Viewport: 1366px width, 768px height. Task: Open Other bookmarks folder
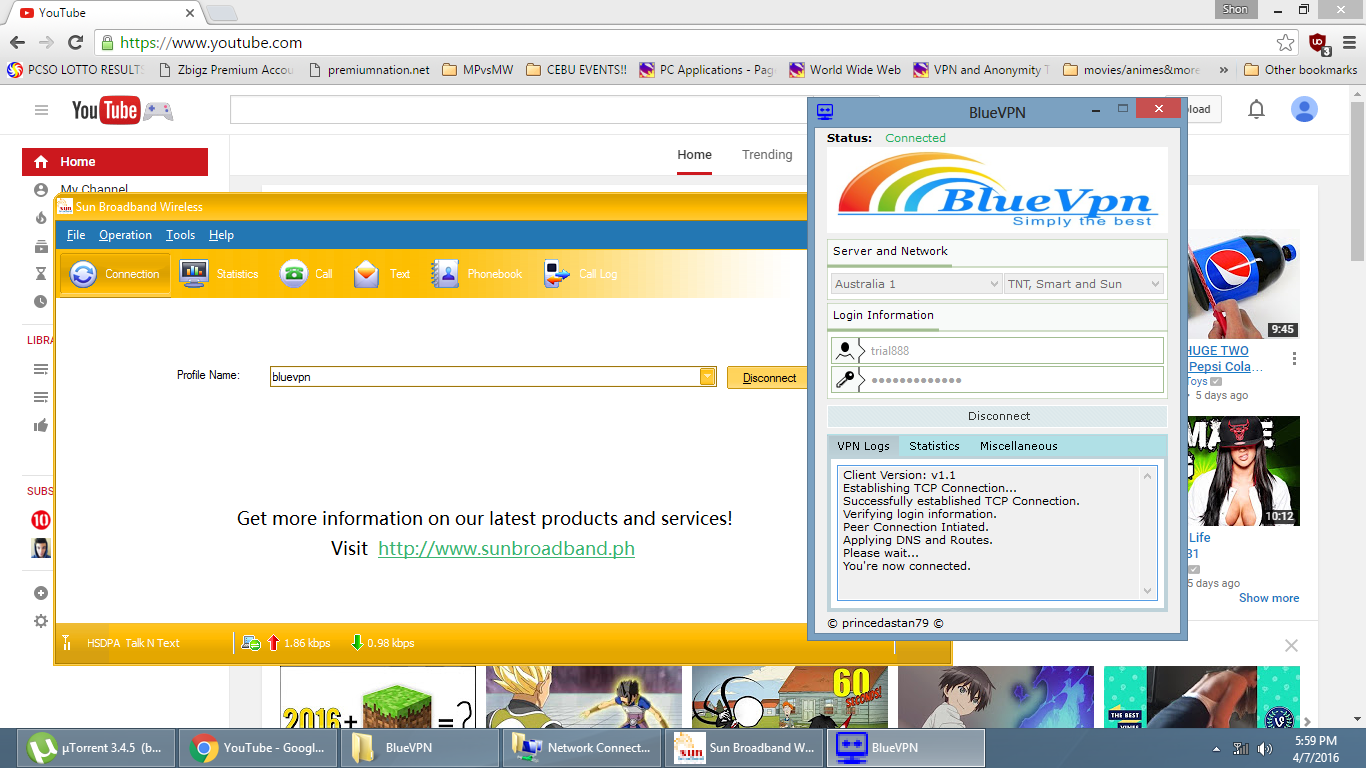(x=1300, y=70)
